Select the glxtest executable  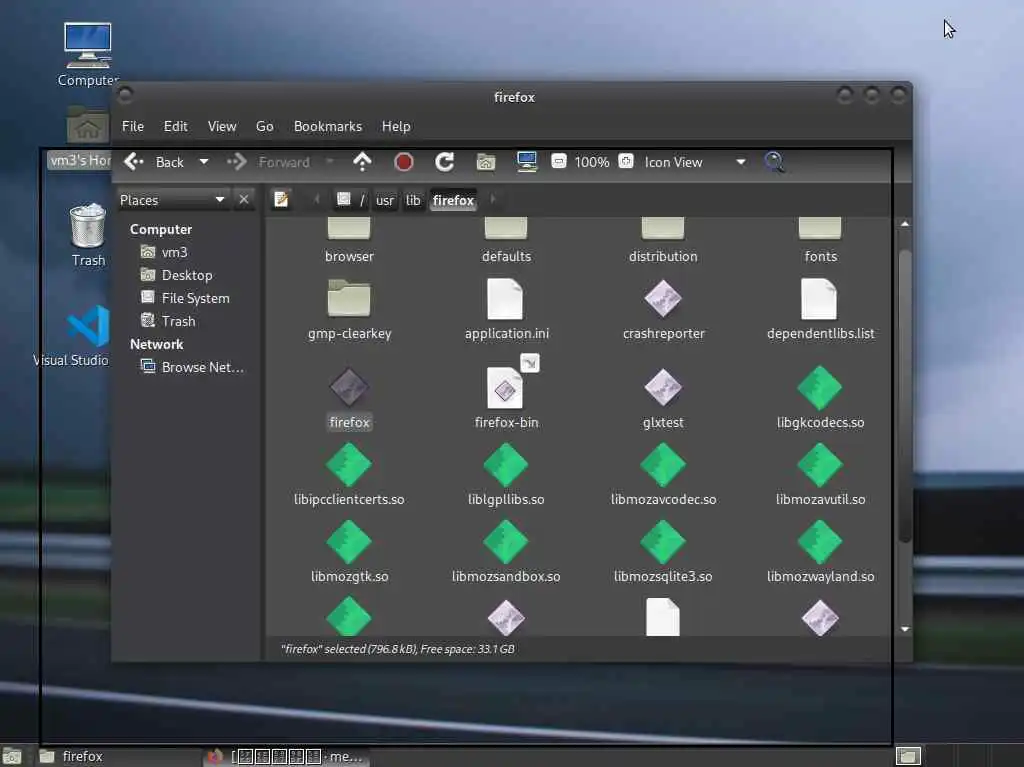click(x=663, y=398)
